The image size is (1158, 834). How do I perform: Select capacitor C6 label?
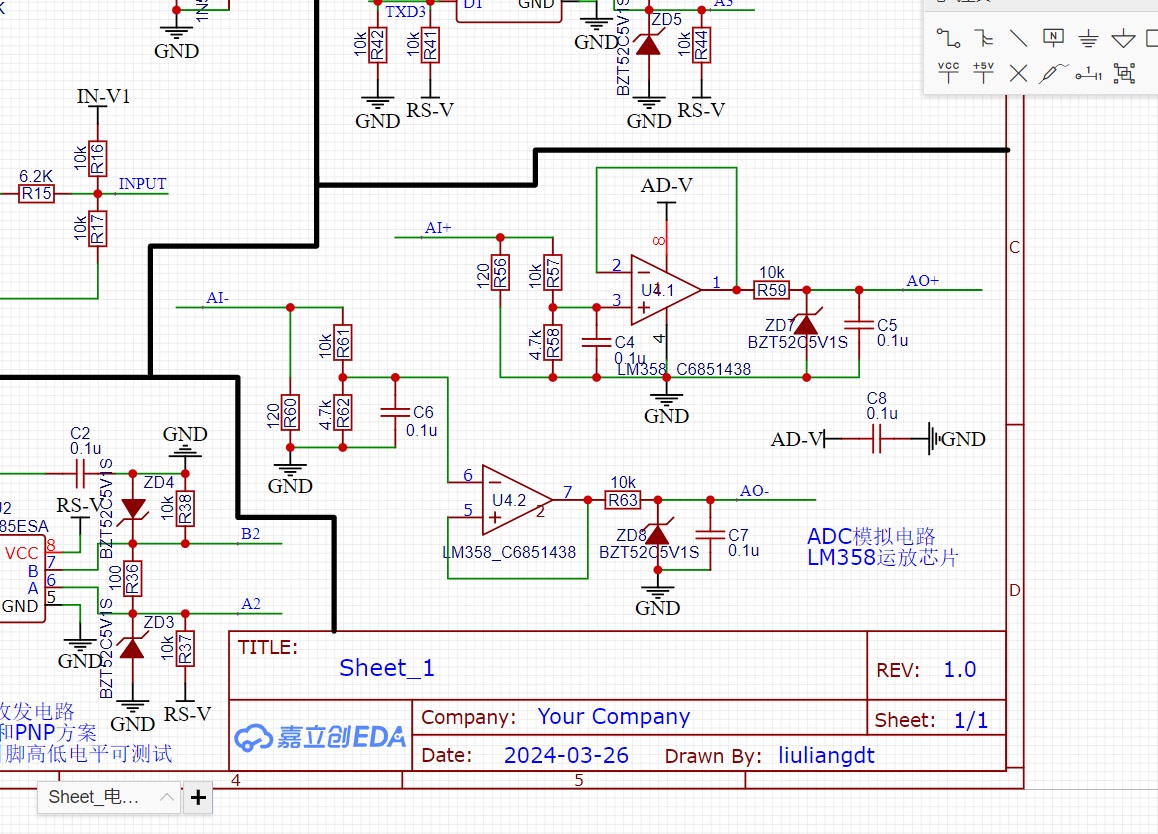point(423,412)
